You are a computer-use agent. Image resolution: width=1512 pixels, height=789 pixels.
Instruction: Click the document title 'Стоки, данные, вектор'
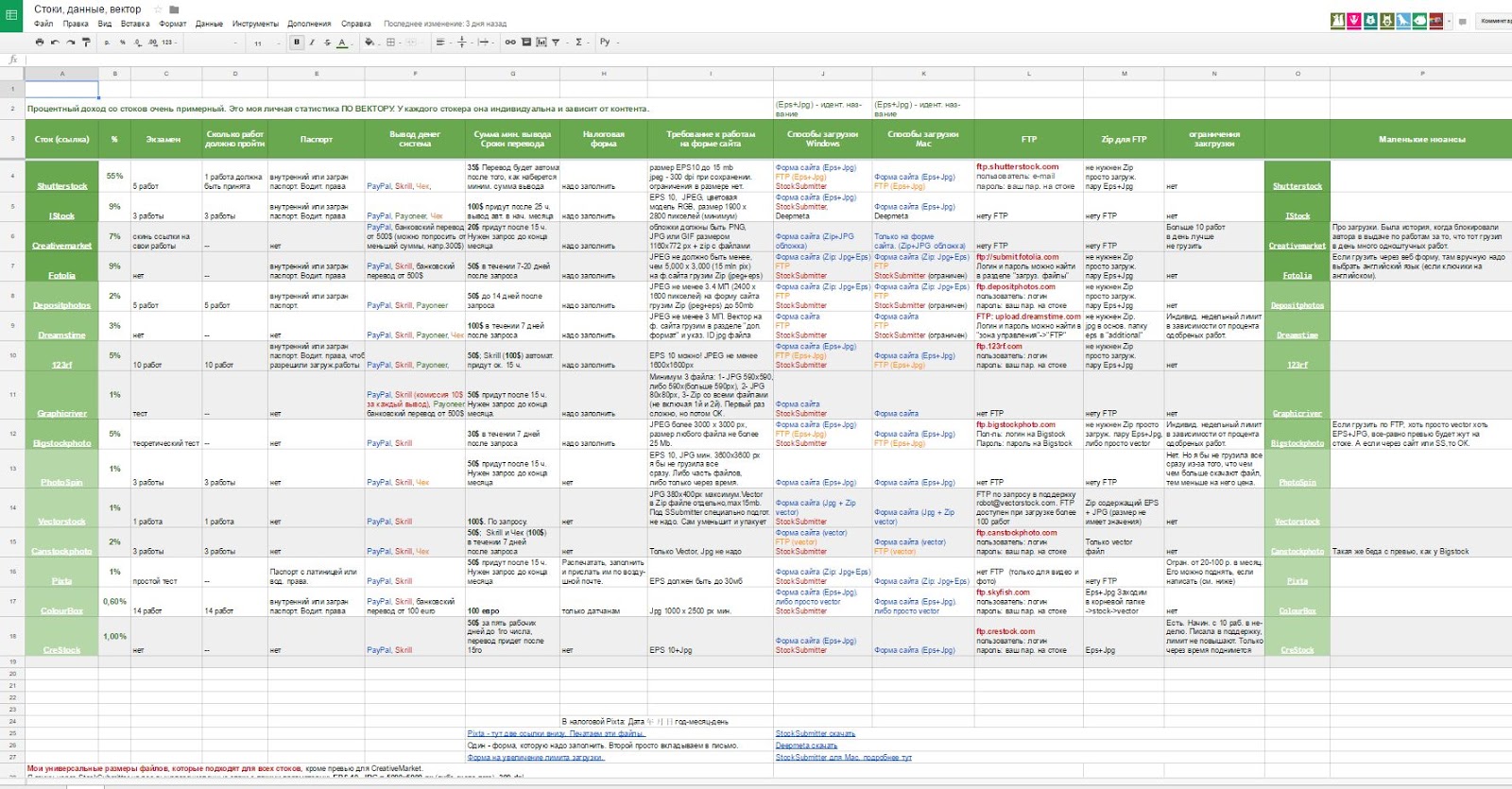(x=88, y=9)
